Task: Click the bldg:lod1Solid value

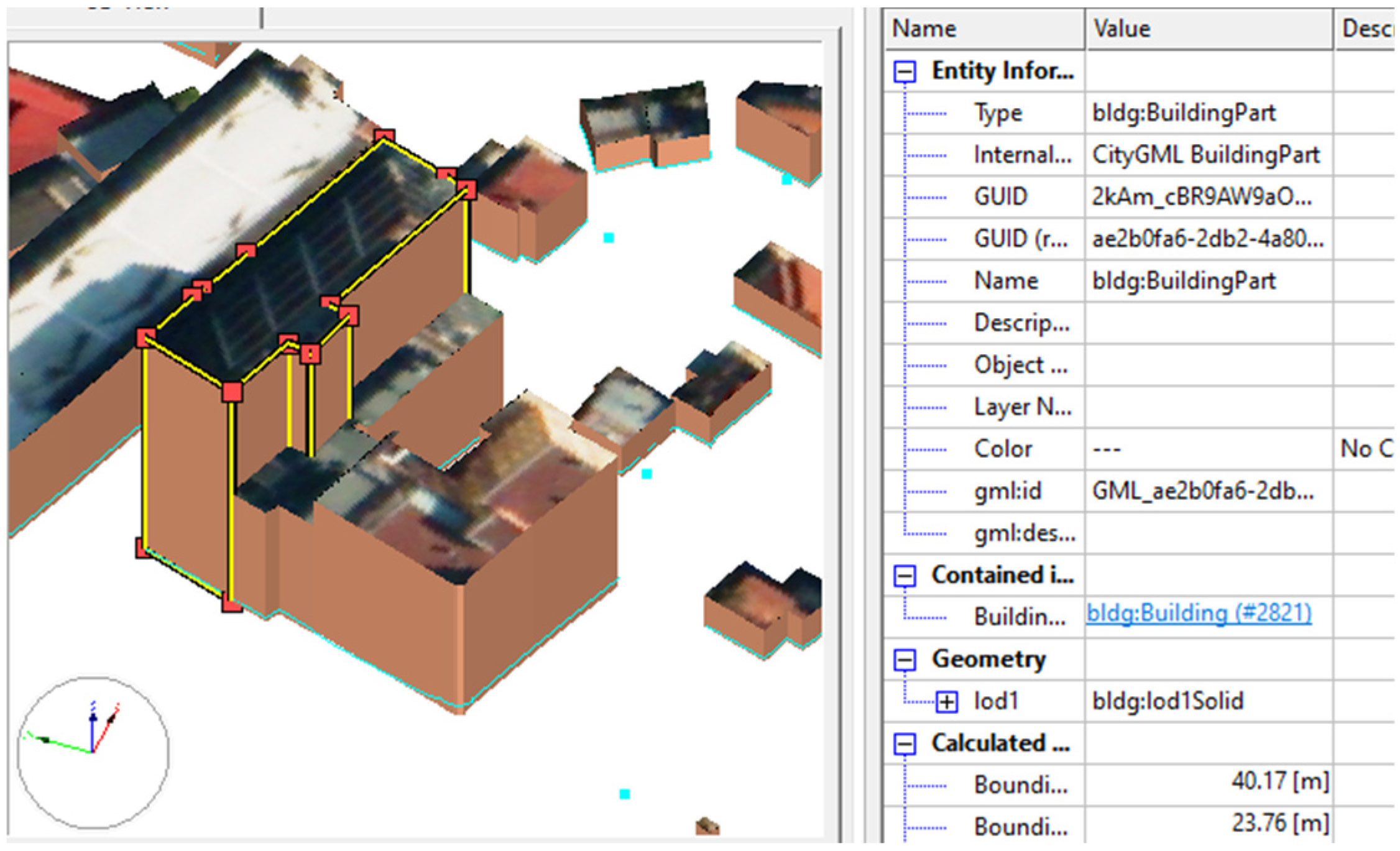Action: pyautogui.click(x=1167, y=702)
